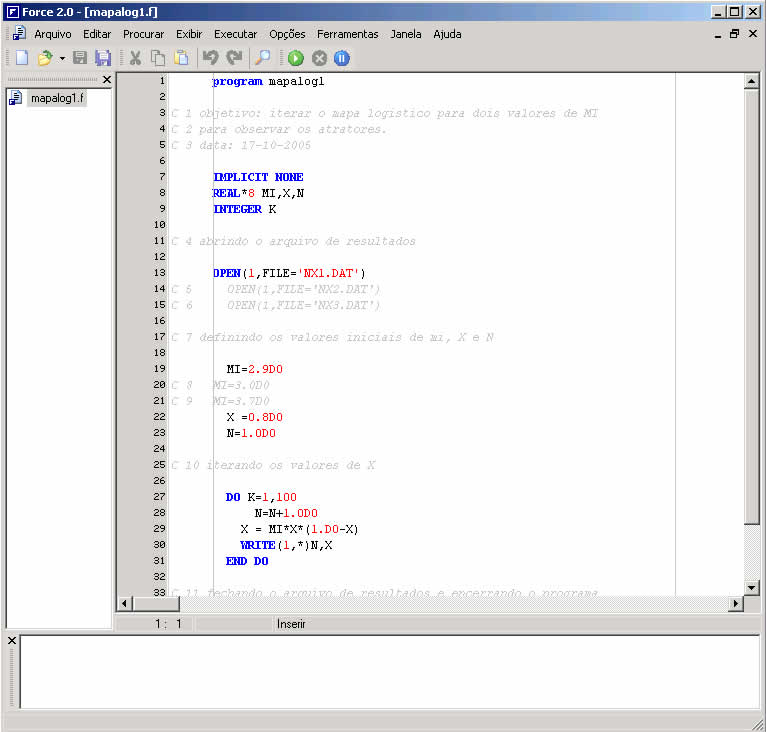Run the program with green play icon
766x732 pixels.
point(296,58)
